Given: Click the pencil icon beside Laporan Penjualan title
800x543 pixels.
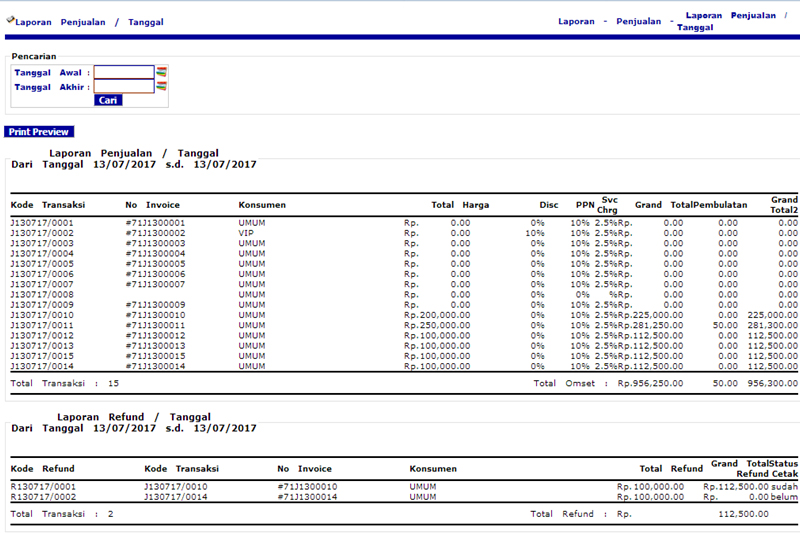Looking at the screenshot, I should (x=9, y=20).
